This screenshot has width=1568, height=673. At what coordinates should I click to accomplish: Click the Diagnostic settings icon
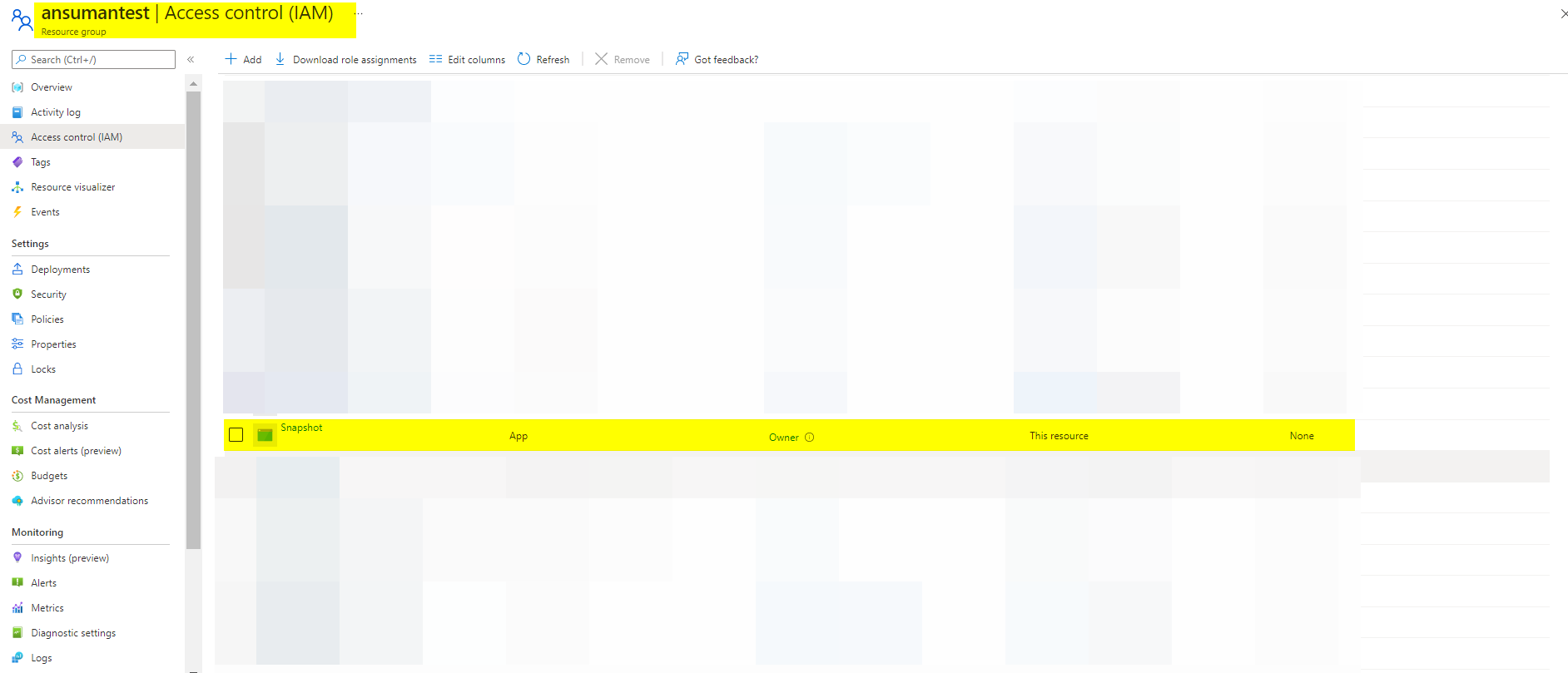click(x=17, y=633)
